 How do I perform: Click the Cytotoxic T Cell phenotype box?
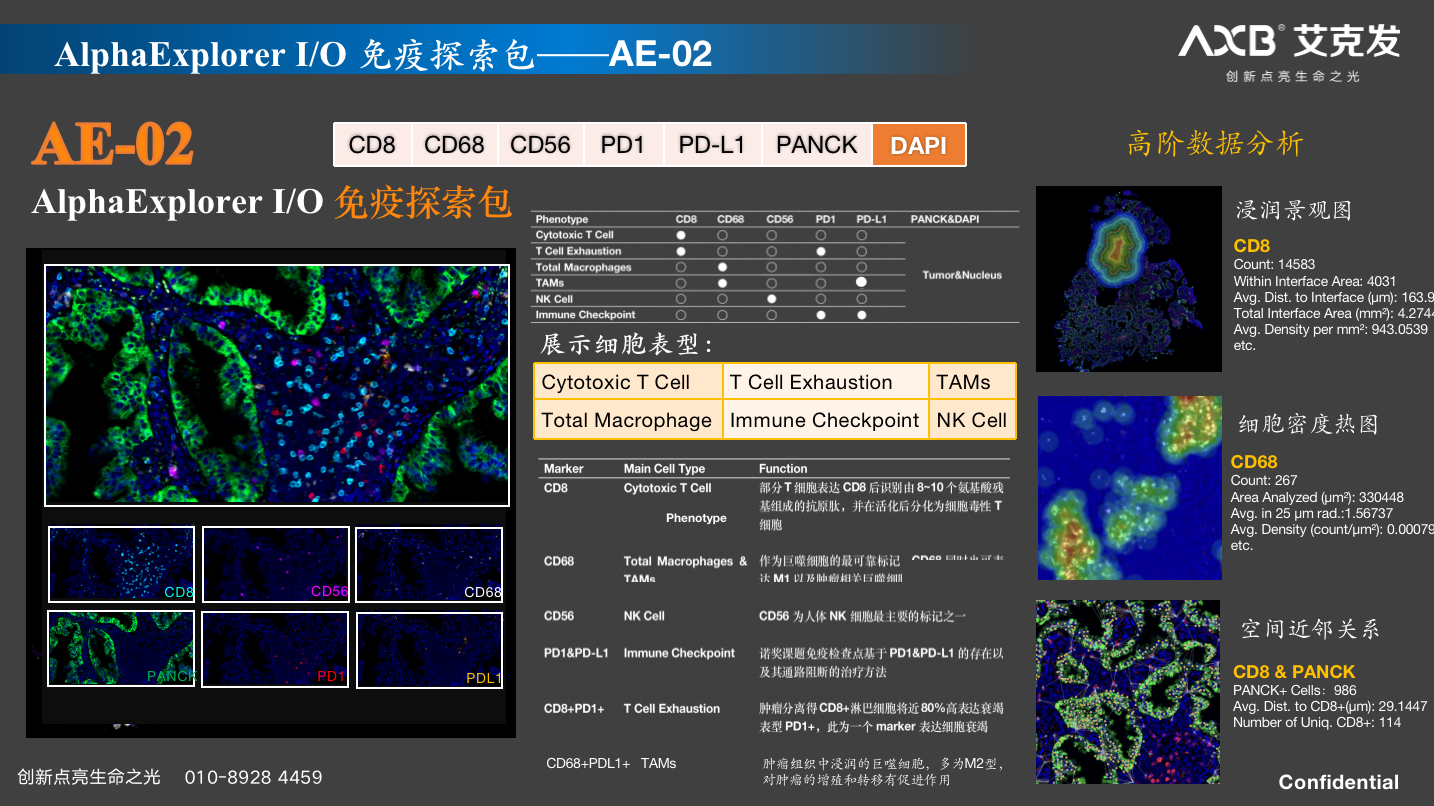(x=628, y=382)
